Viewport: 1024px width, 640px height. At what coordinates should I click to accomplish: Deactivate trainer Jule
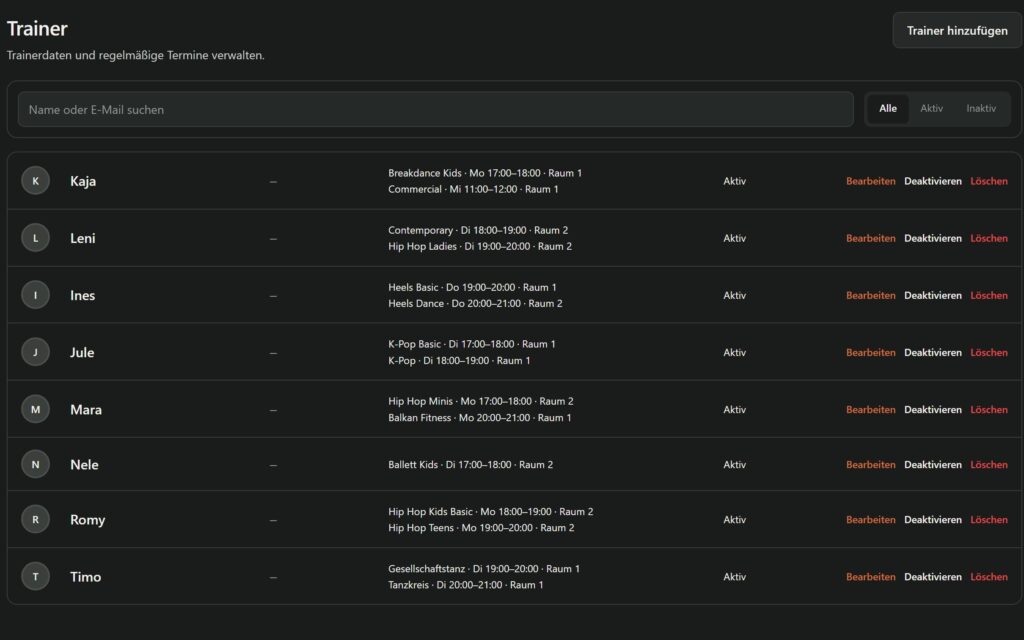point(933,352)
